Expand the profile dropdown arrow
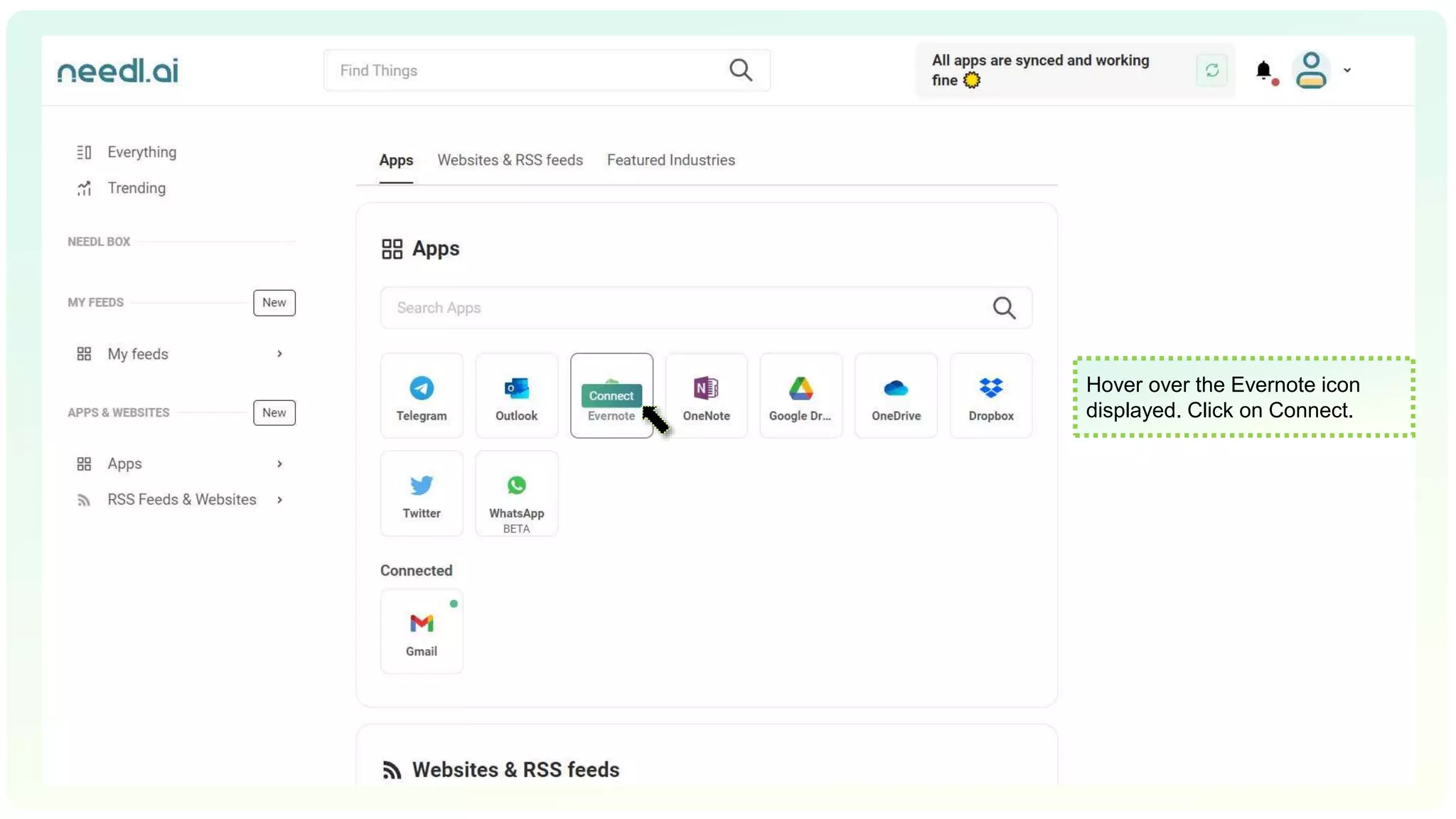 (x=1347, y=70)
